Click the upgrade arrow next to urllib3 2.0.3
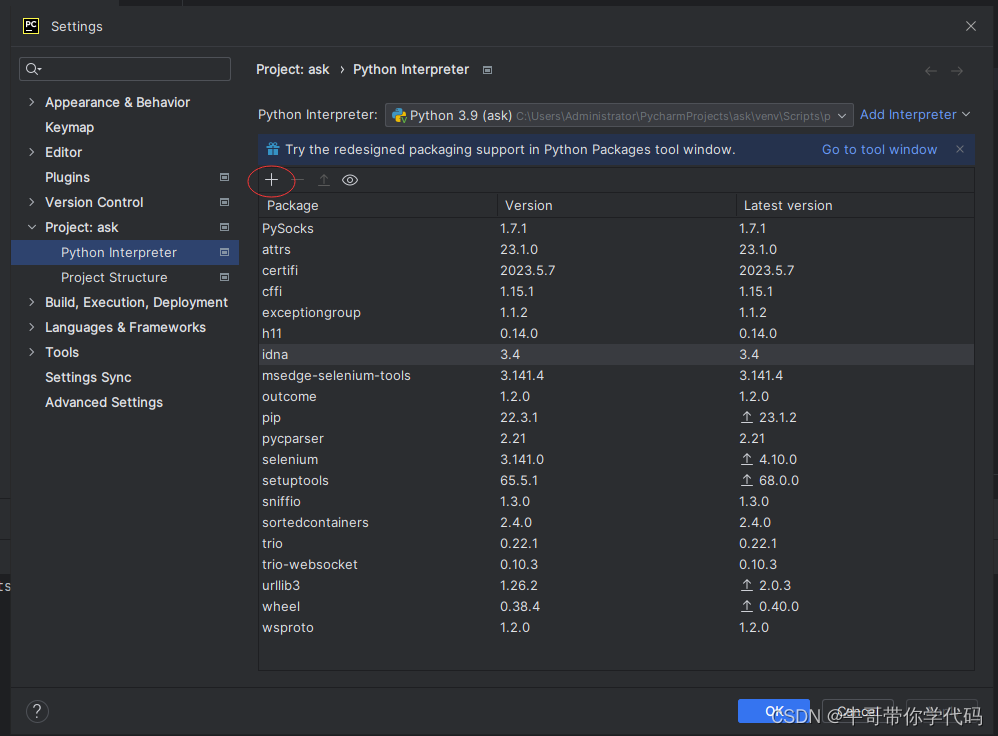 click(747, 585)
